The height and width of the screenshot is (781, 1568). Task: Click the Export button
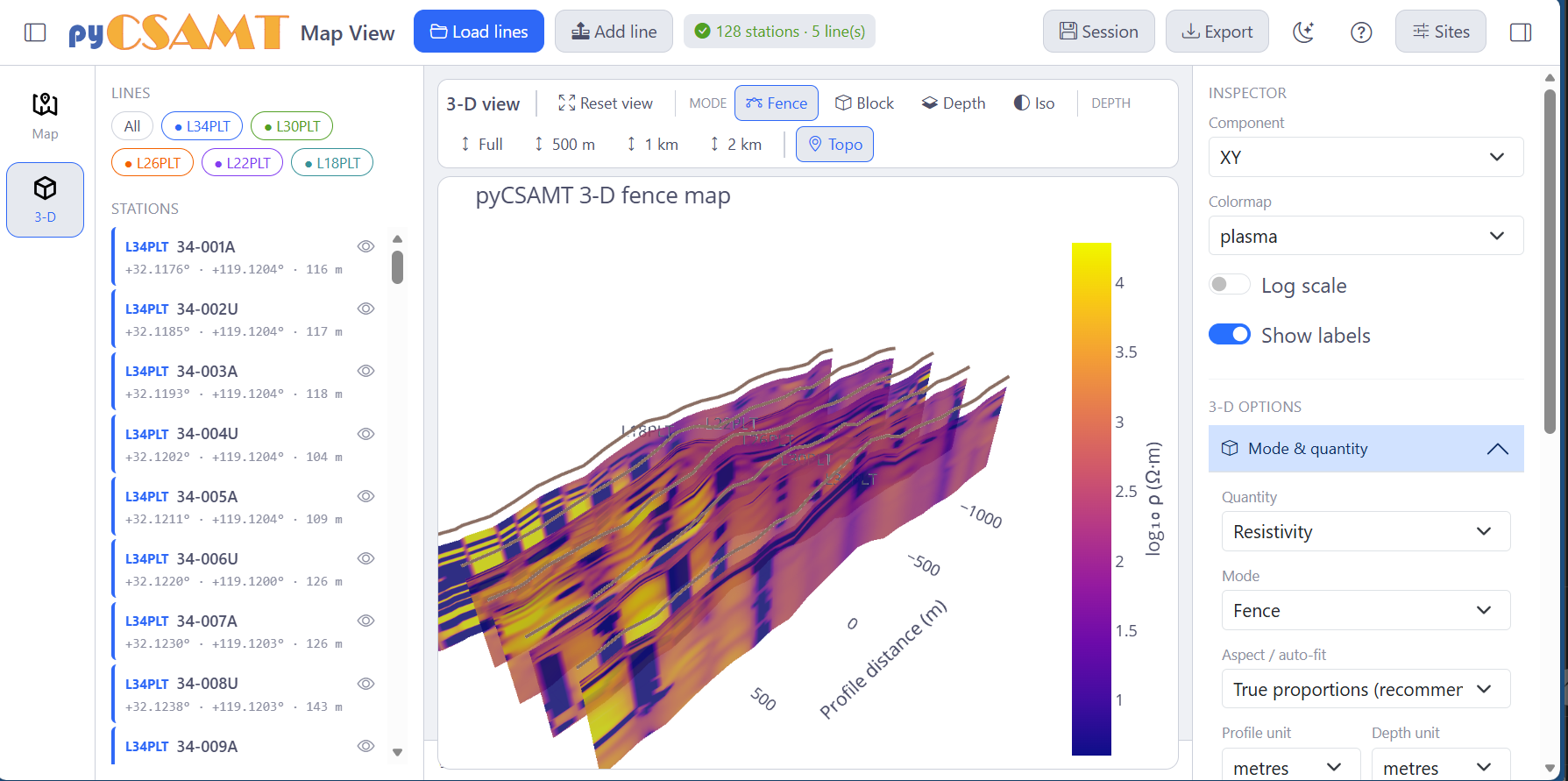tap(1217, 32)
